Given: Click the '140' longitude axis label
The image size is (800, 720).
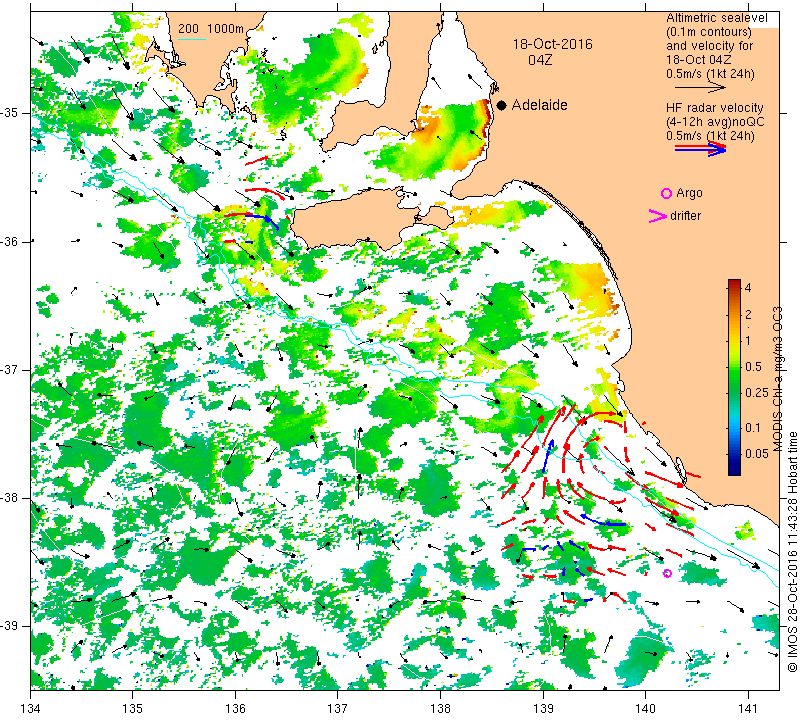Looking at the screenshot, I should pos(645,709).
